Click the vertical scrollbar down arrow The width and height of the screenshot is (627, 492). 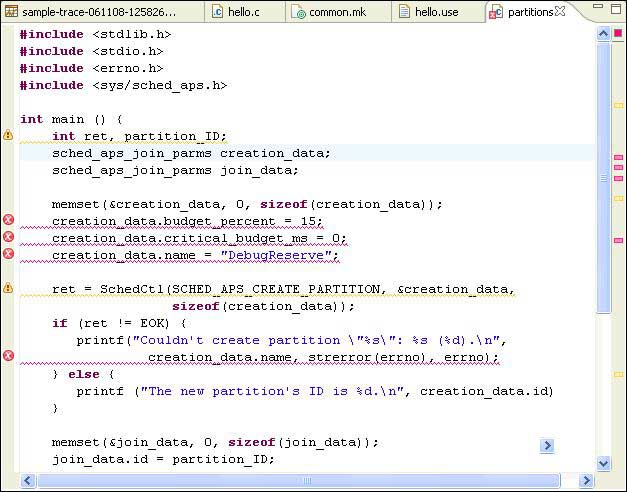tap(603, 464)
